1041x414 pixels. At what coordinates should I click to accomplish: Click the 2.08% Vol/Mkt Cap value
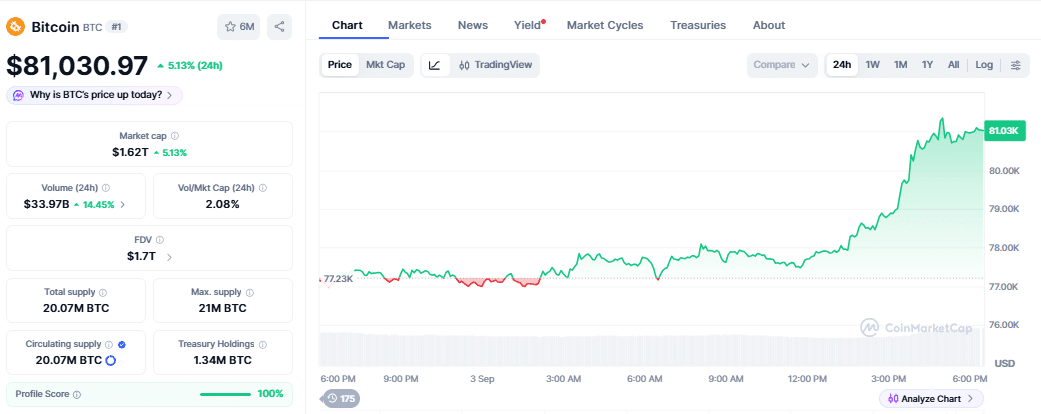tap(222, 204)
